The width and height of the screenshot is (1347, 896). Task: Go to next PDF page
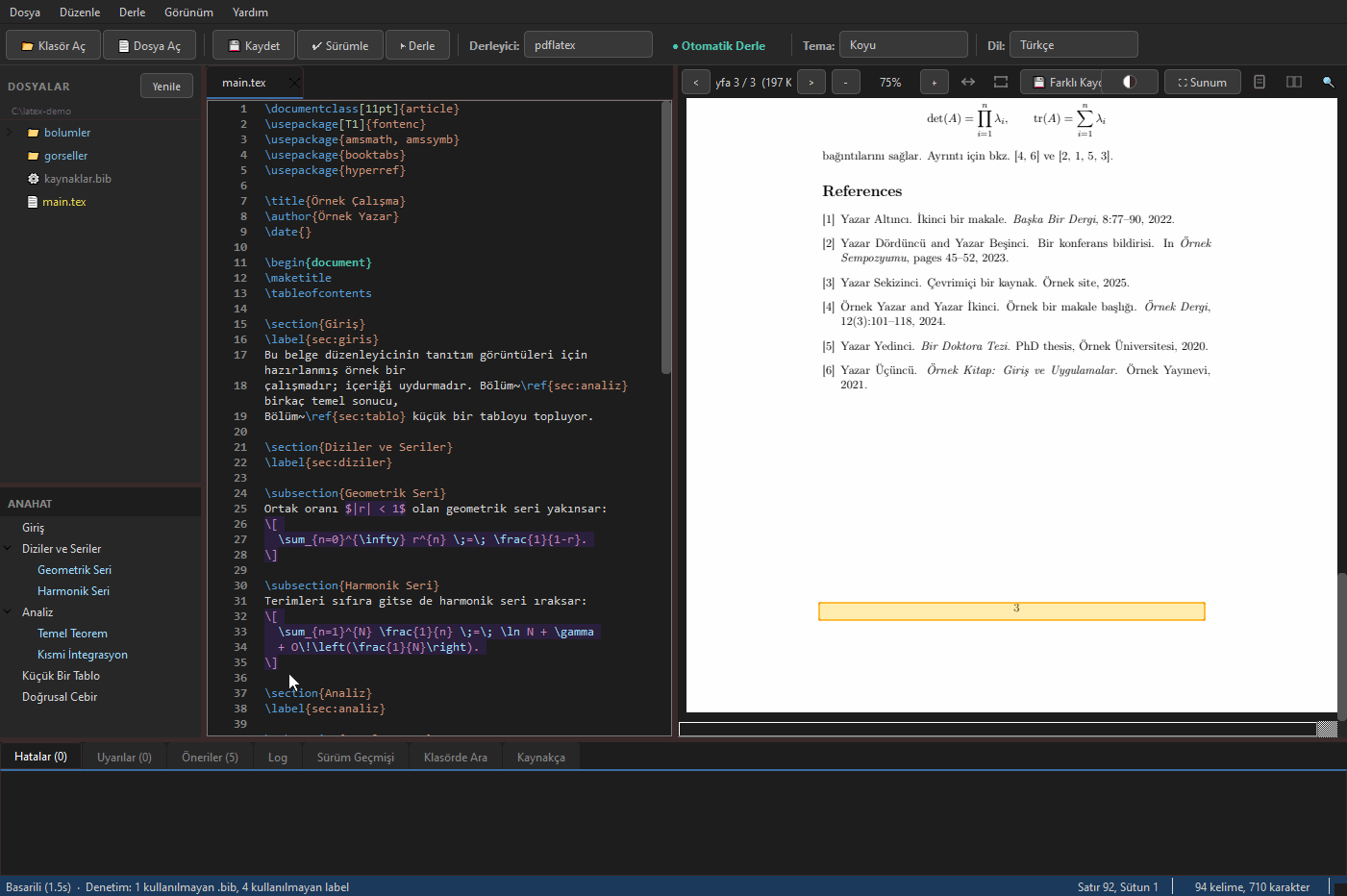(811, 83)
